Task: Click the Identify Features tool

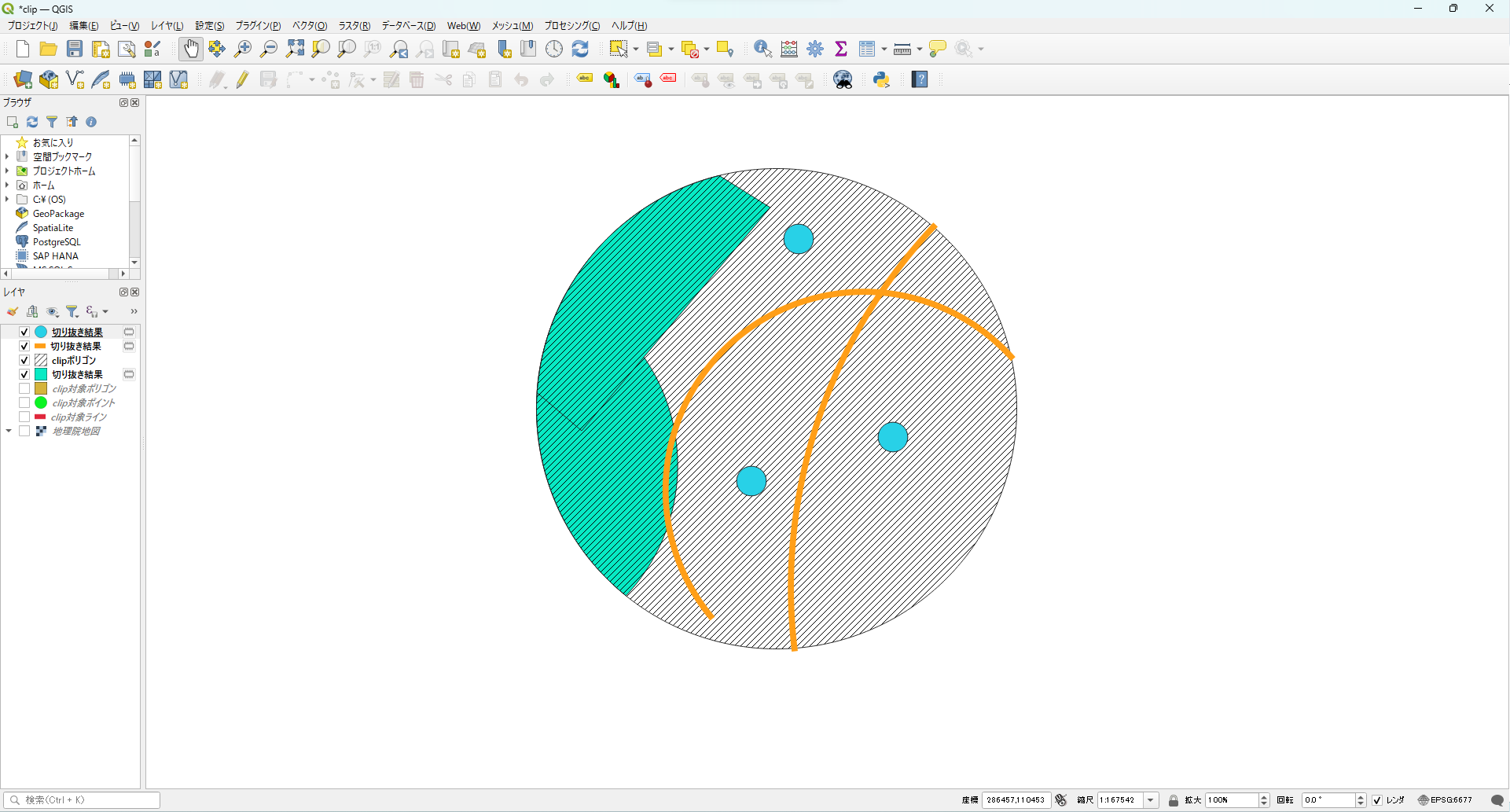Action: coord(762,49)
